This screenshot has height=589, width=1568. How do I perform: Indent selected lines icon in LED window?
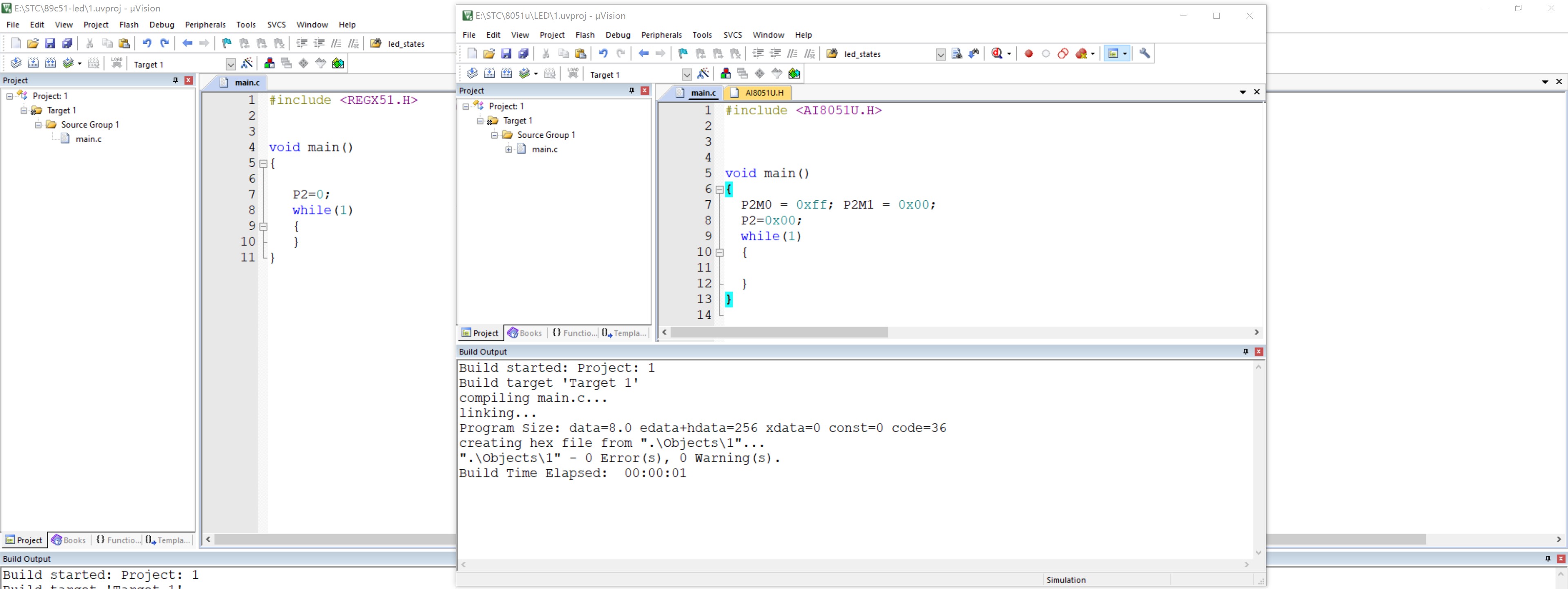[x=758, y=54]
